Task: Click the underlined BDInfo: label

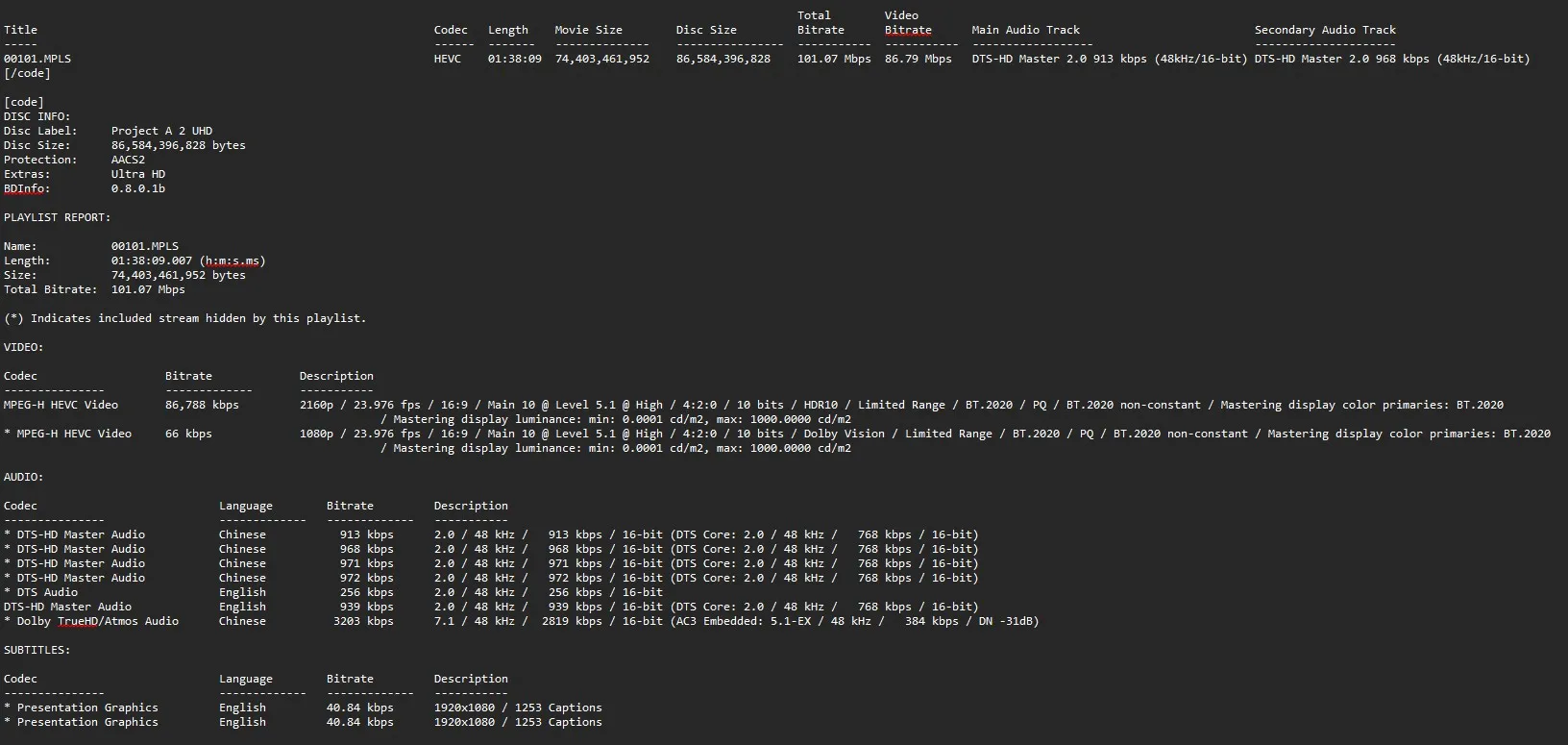Action: coord(26,188)
